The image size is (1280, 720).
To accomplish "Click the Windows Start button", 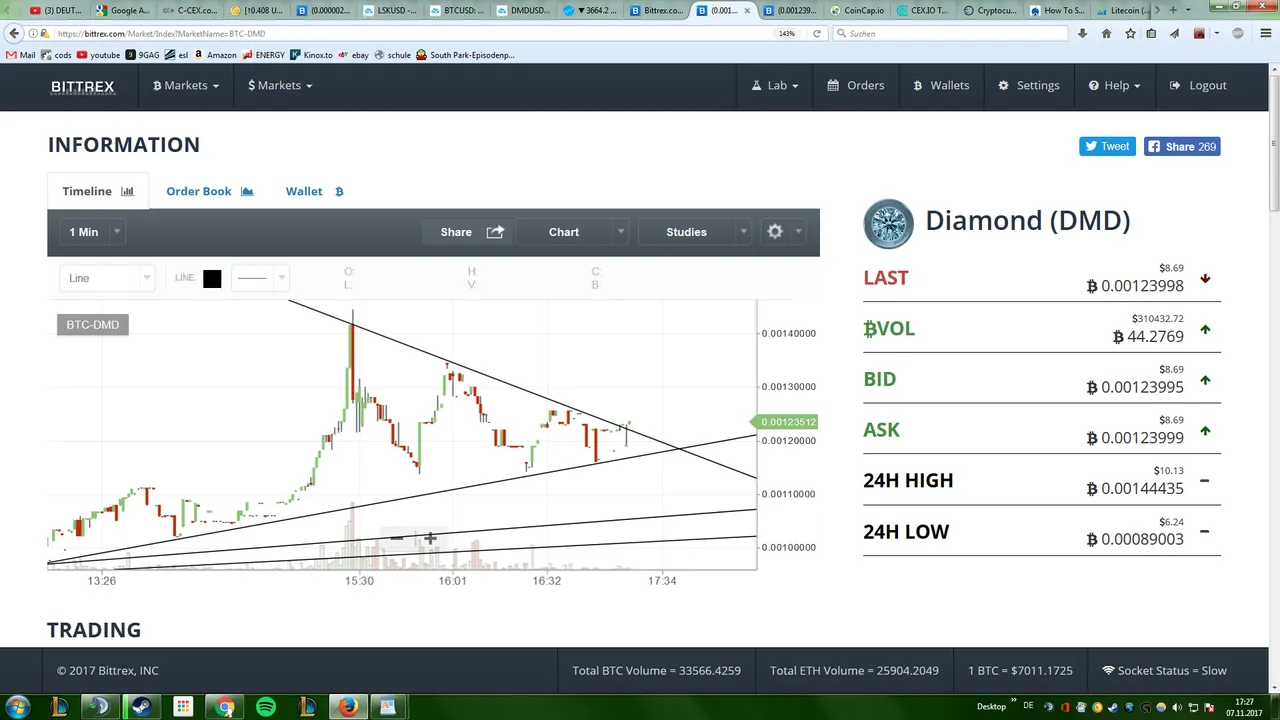I will (17, 707).
